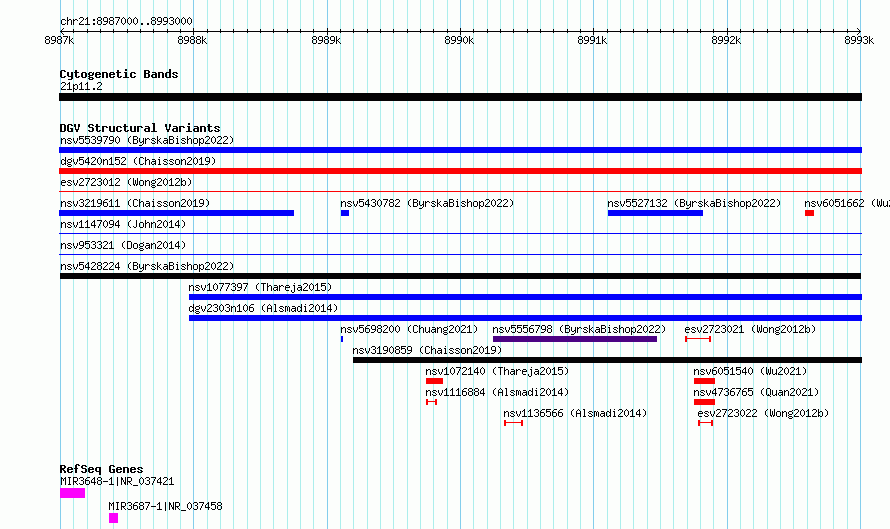The height and width of the screenshot is (529, 890).
Task: Select the black nsv5428224 variant bar
Action: click(460, 276)
